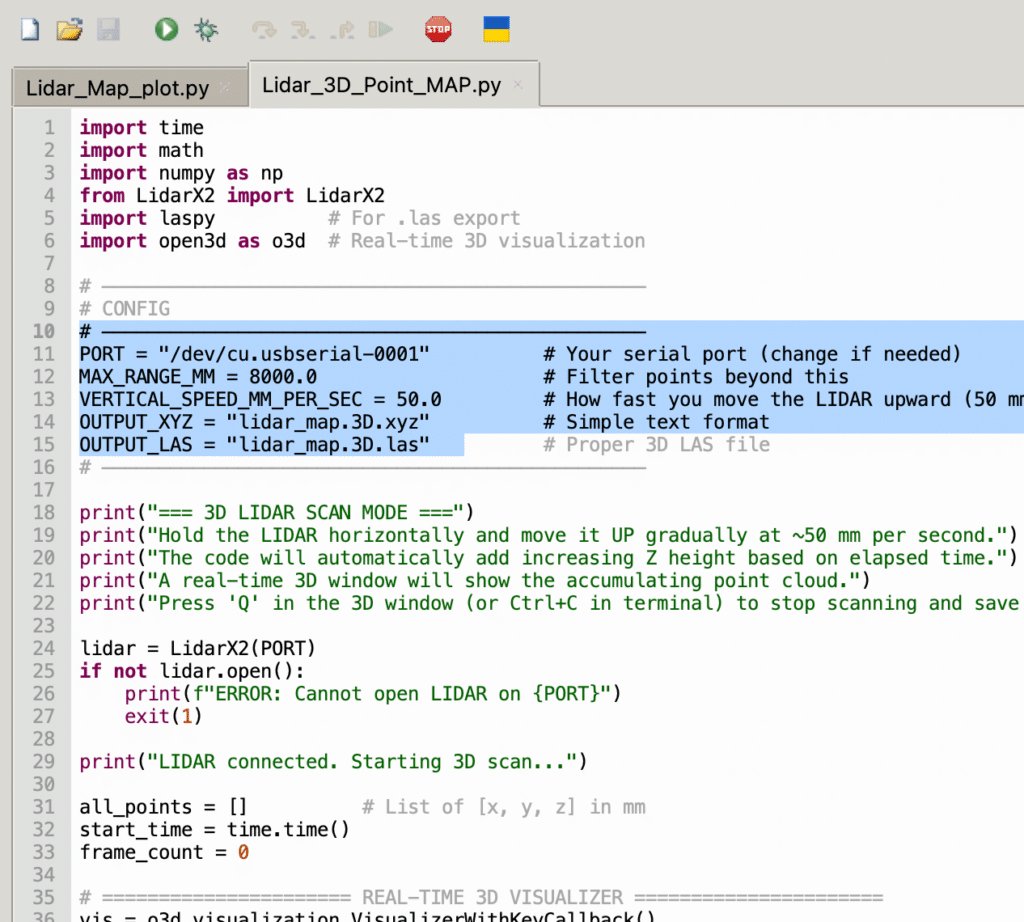This screenshot has height=922, width=1024.
Task: Click the "# For .las export" comment
Action: [x=424, y=218]
